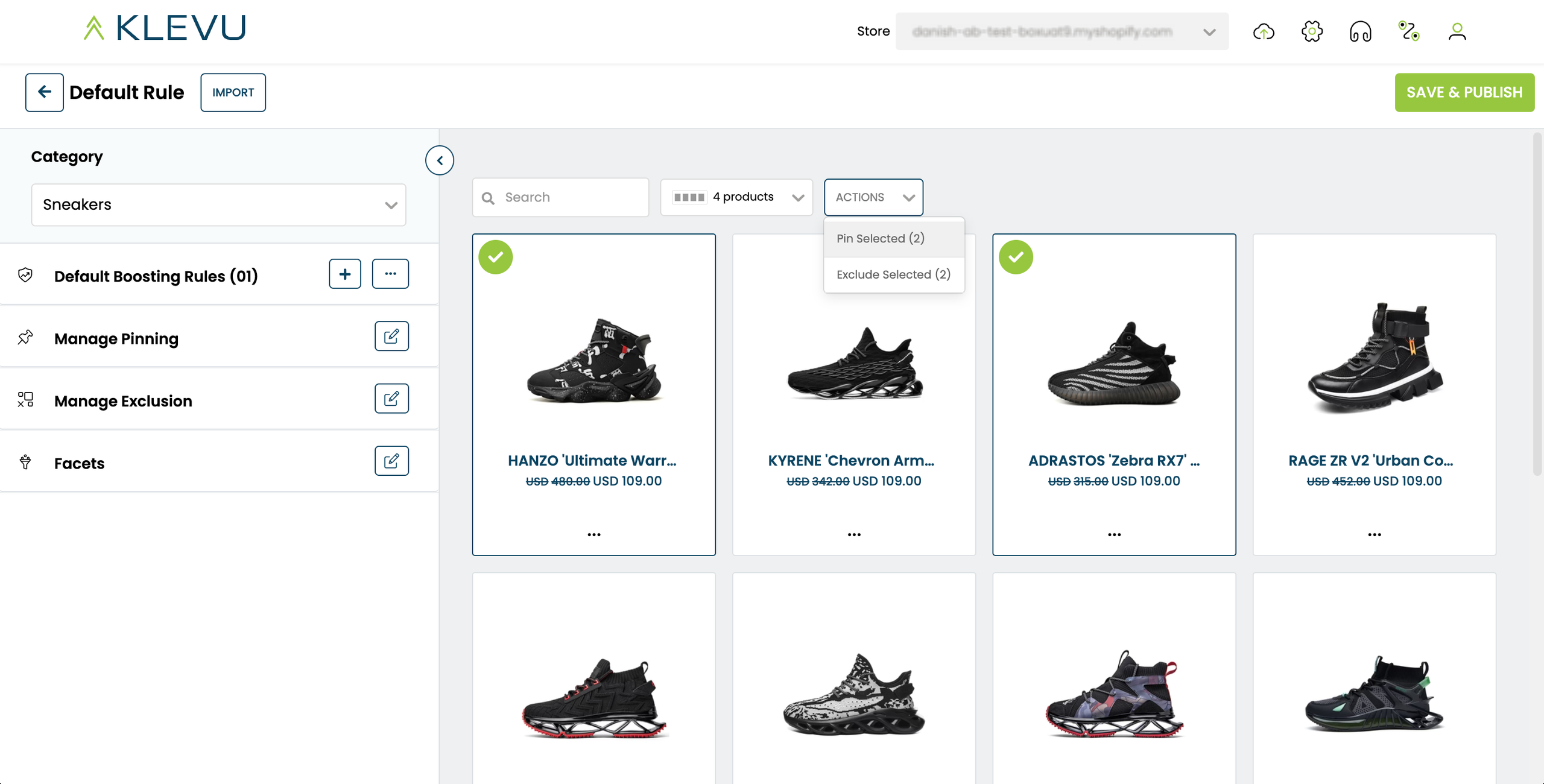
Task: Deselect HANZO Ultimate Warrior checkmark
Action: pos(496,258)
